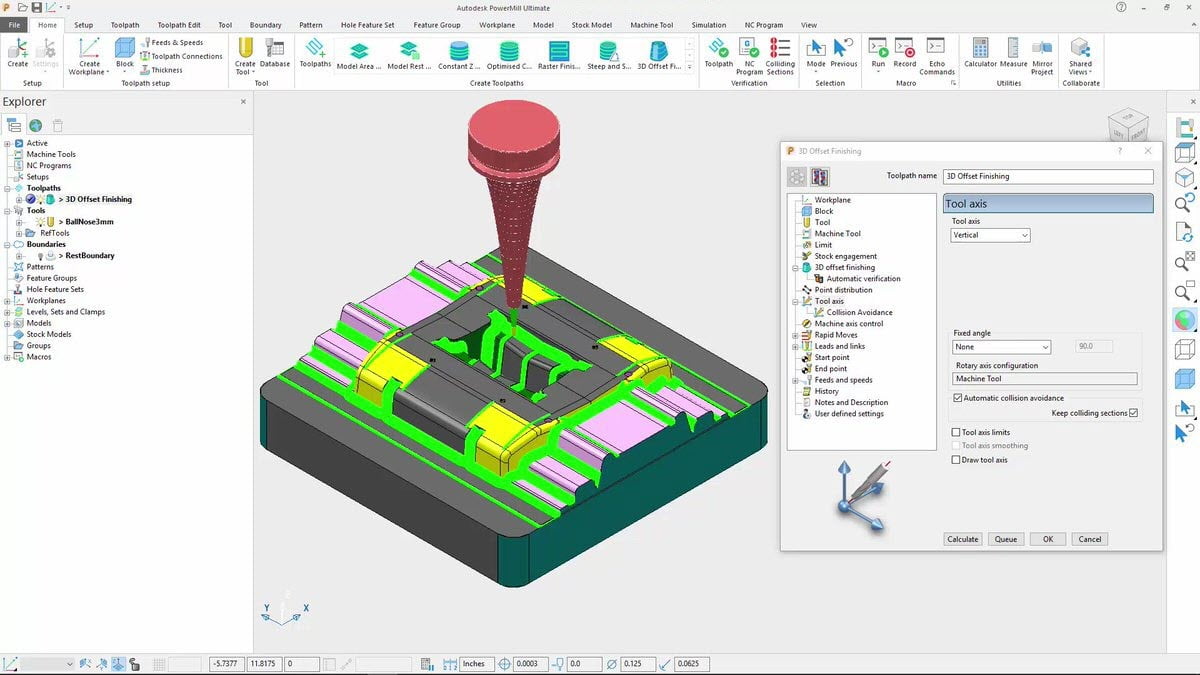Click the Previous selection icon
The height and width of the screenshot is (675, 1200).
click(844, 53)
